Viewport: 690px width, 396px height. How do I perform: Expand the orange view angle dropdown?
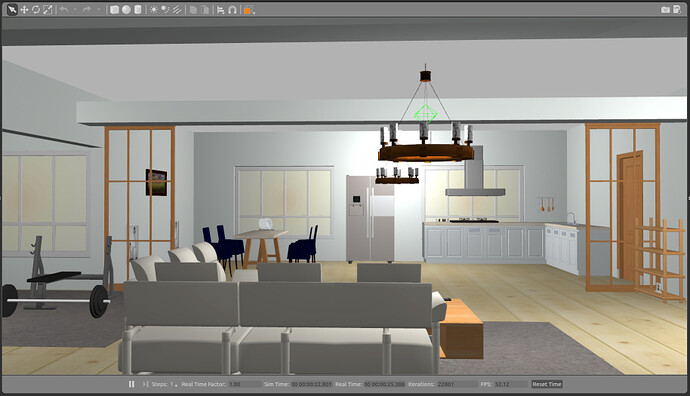coord(254,12)
